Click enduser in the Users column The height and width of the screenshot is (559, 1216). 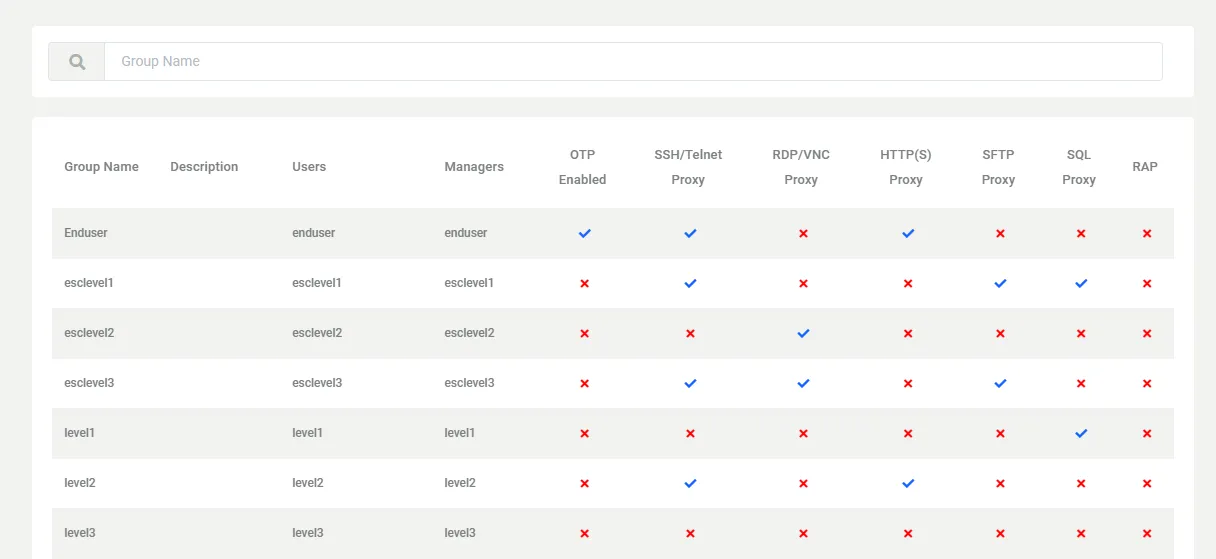pos(314,233)
